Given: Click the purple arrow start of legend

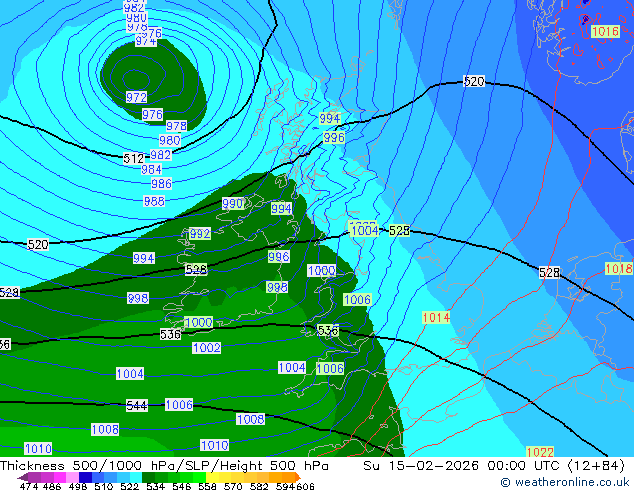Looking at the screenshot, I should click(x=23, y=477).
